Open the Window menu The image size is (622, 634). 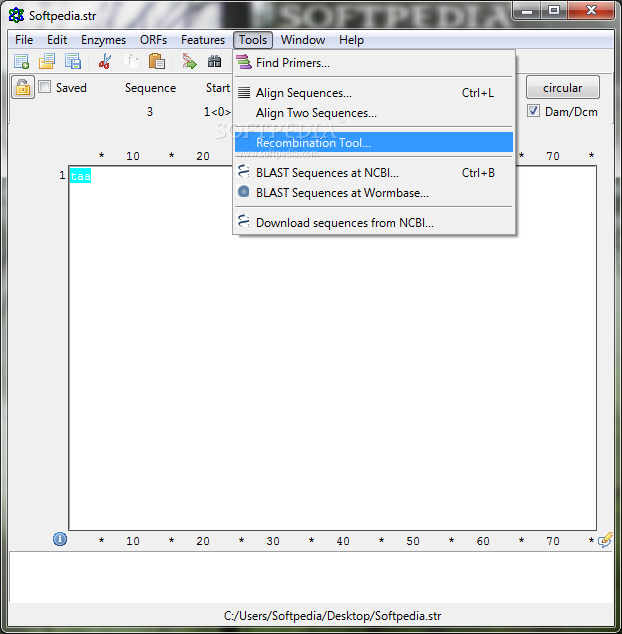pyautogui.click(x=303, y=40)
